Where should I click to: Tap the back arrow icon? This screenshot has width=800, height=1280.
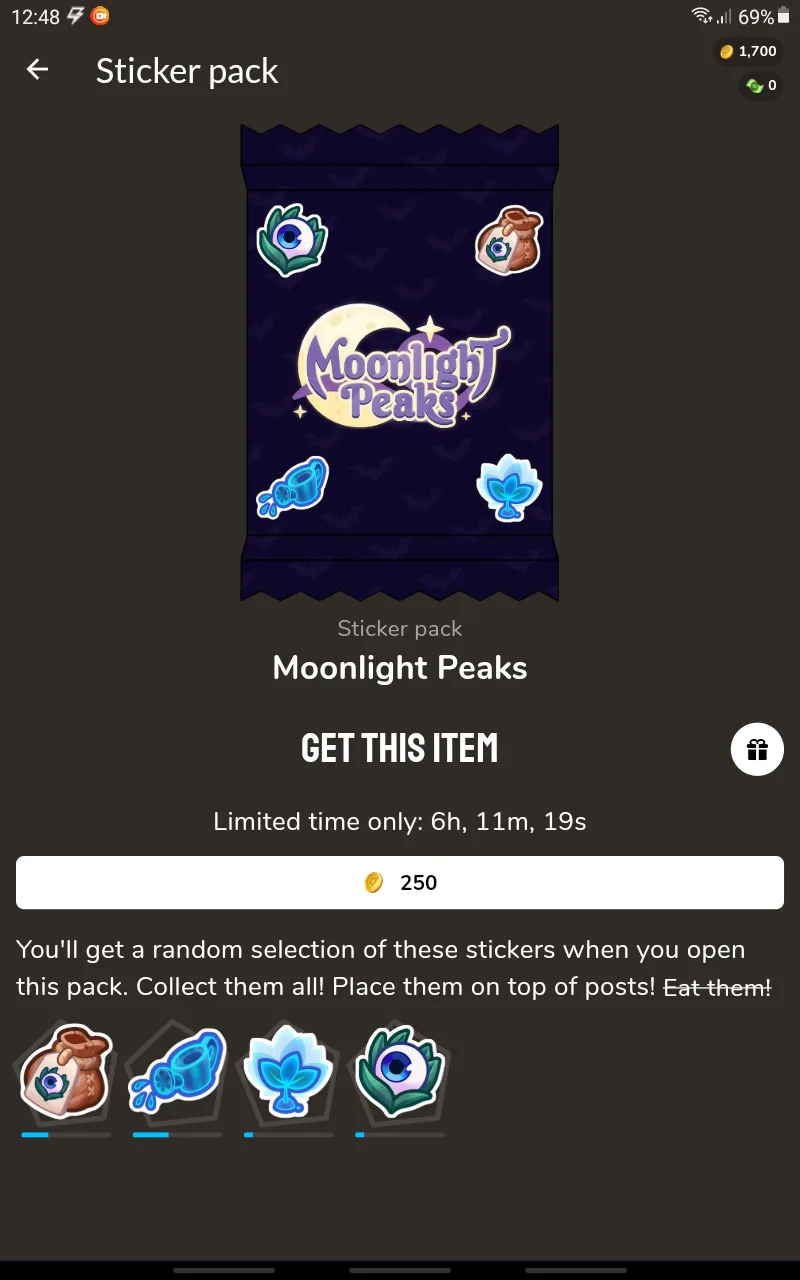coord(37,69)
